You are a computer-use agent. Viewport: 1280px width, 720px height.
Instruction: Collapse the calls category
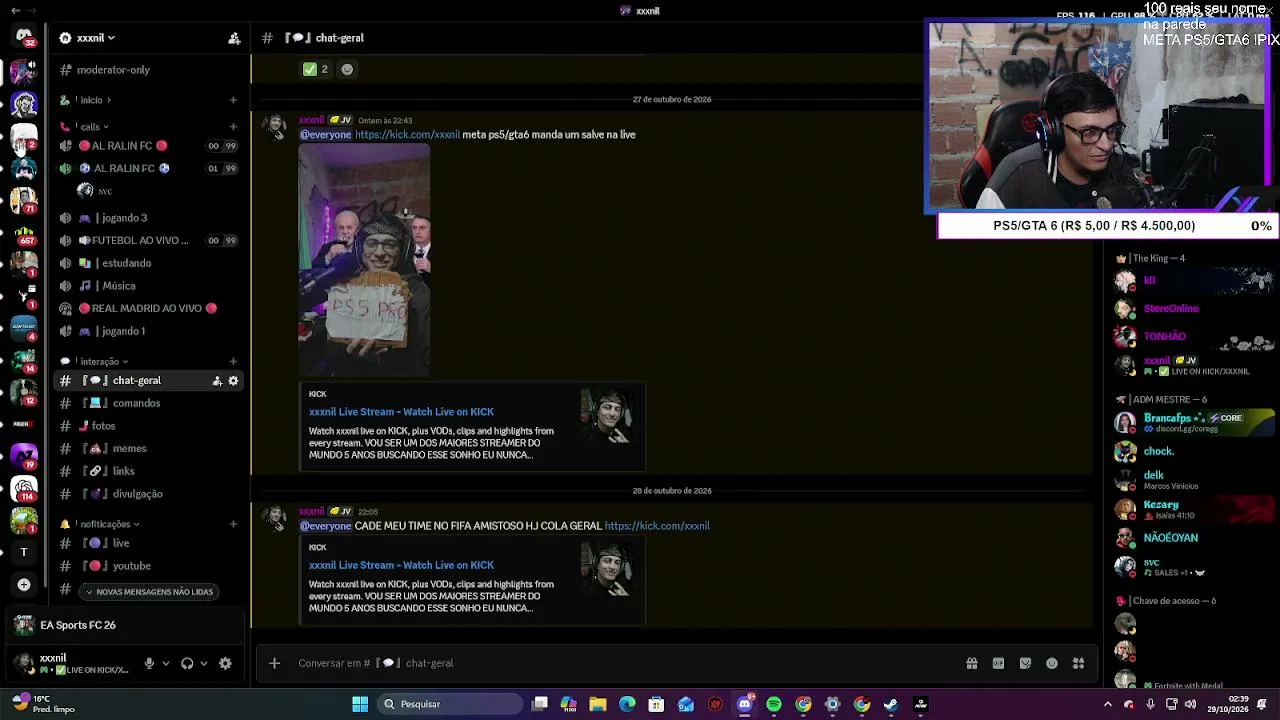click(93, 127)
